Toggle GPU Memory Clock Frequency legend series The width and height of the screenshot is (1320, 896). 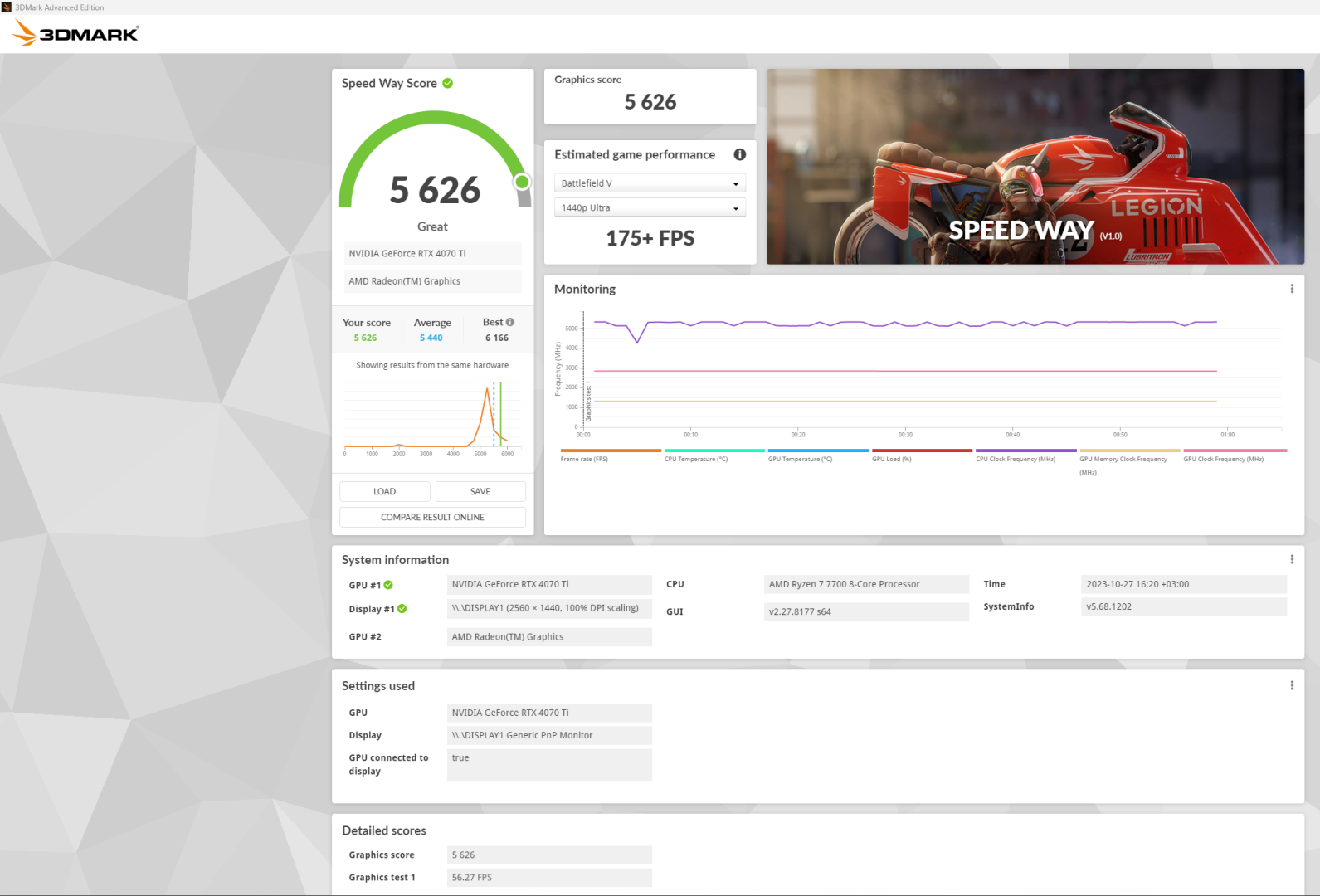pyautogui.click(x=1129, y=462)
